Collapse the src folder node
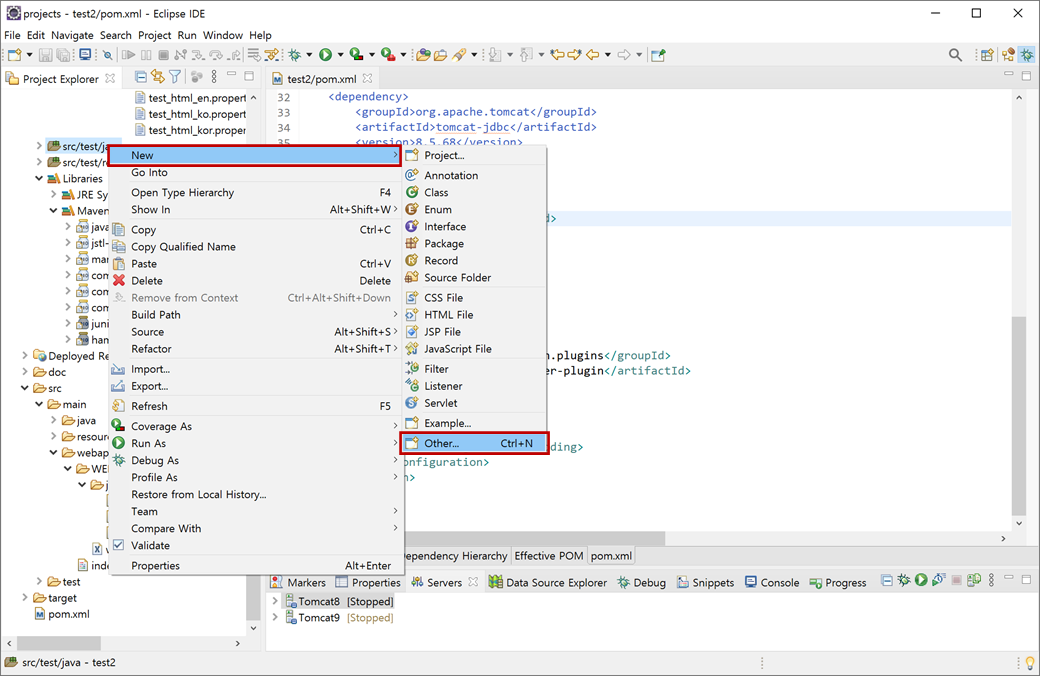This screenshot has height=676, width=1040. pos(25,388)
